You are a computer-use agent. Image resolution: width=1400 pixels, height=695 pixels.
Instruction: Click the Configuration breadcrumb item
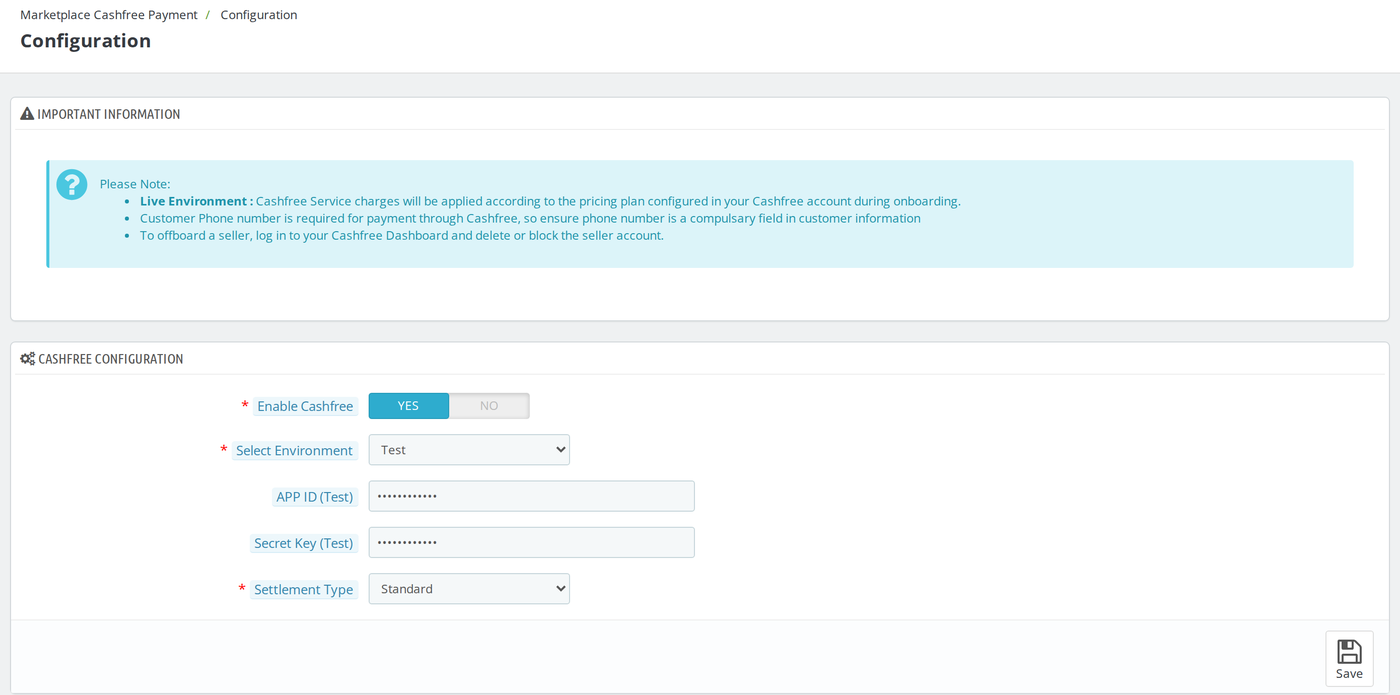click(x=259, y=15)
